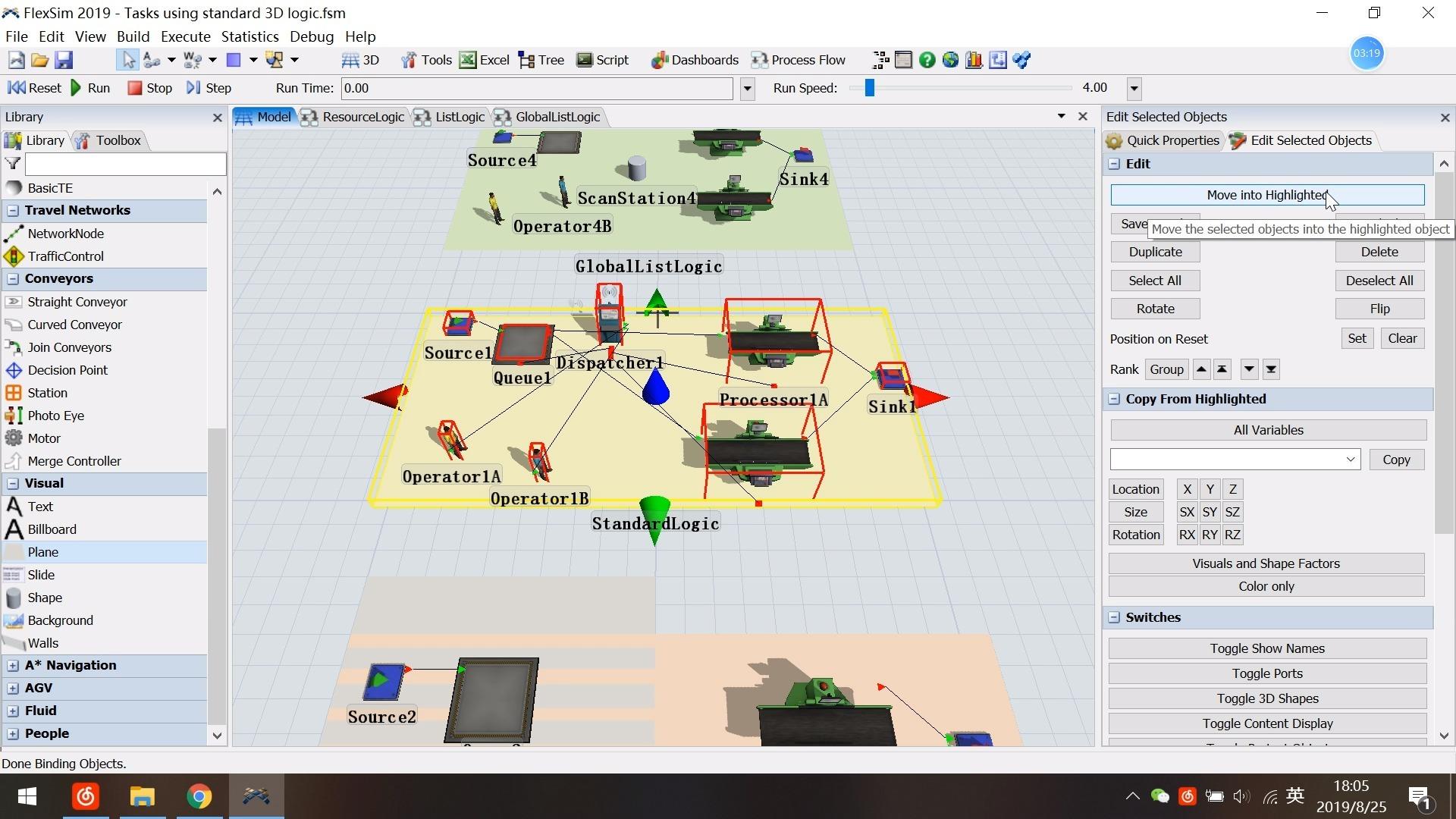
Task: Click Toggle Ports switch
Action: point(1267,673)
